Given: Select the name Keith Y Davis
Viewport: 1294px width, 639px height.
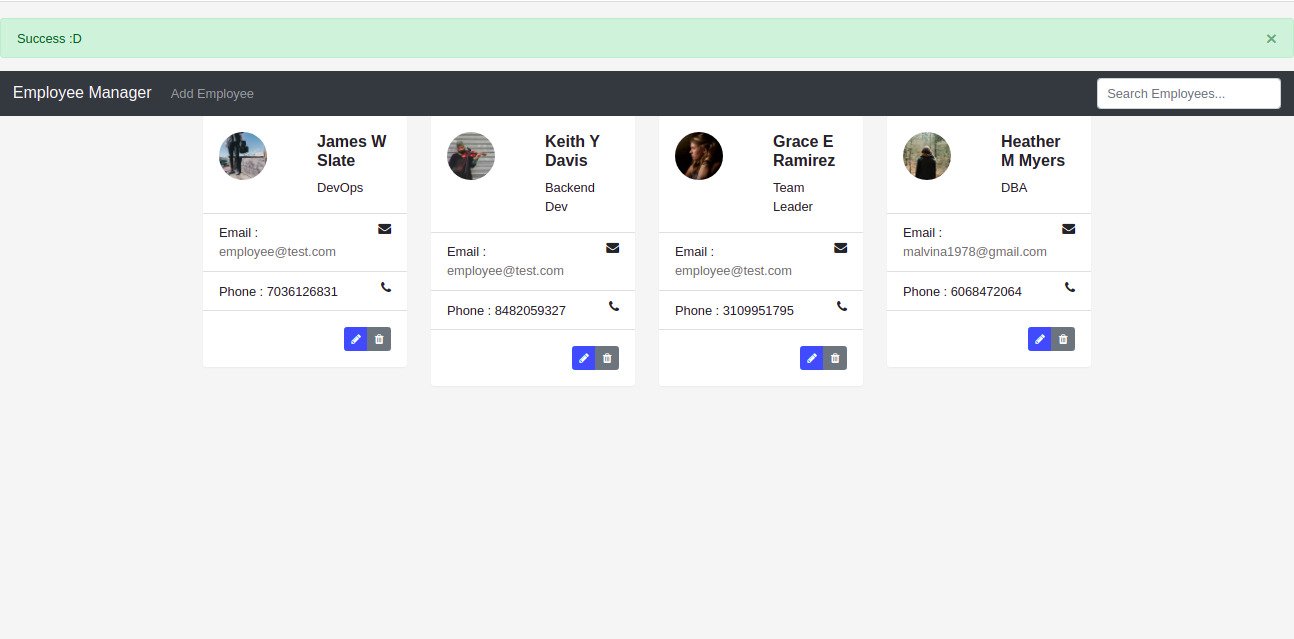Looking at the screenshot, I should coord(573,151).
